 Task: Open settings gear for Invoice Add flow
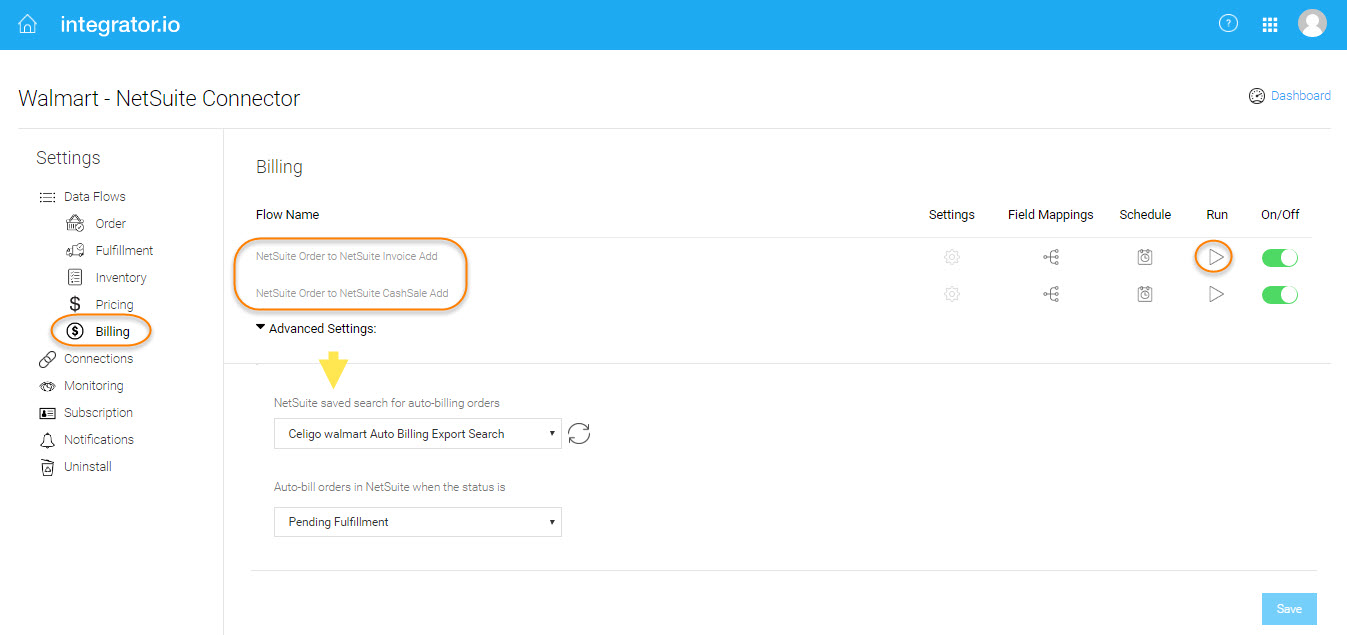tap(952, 257)
